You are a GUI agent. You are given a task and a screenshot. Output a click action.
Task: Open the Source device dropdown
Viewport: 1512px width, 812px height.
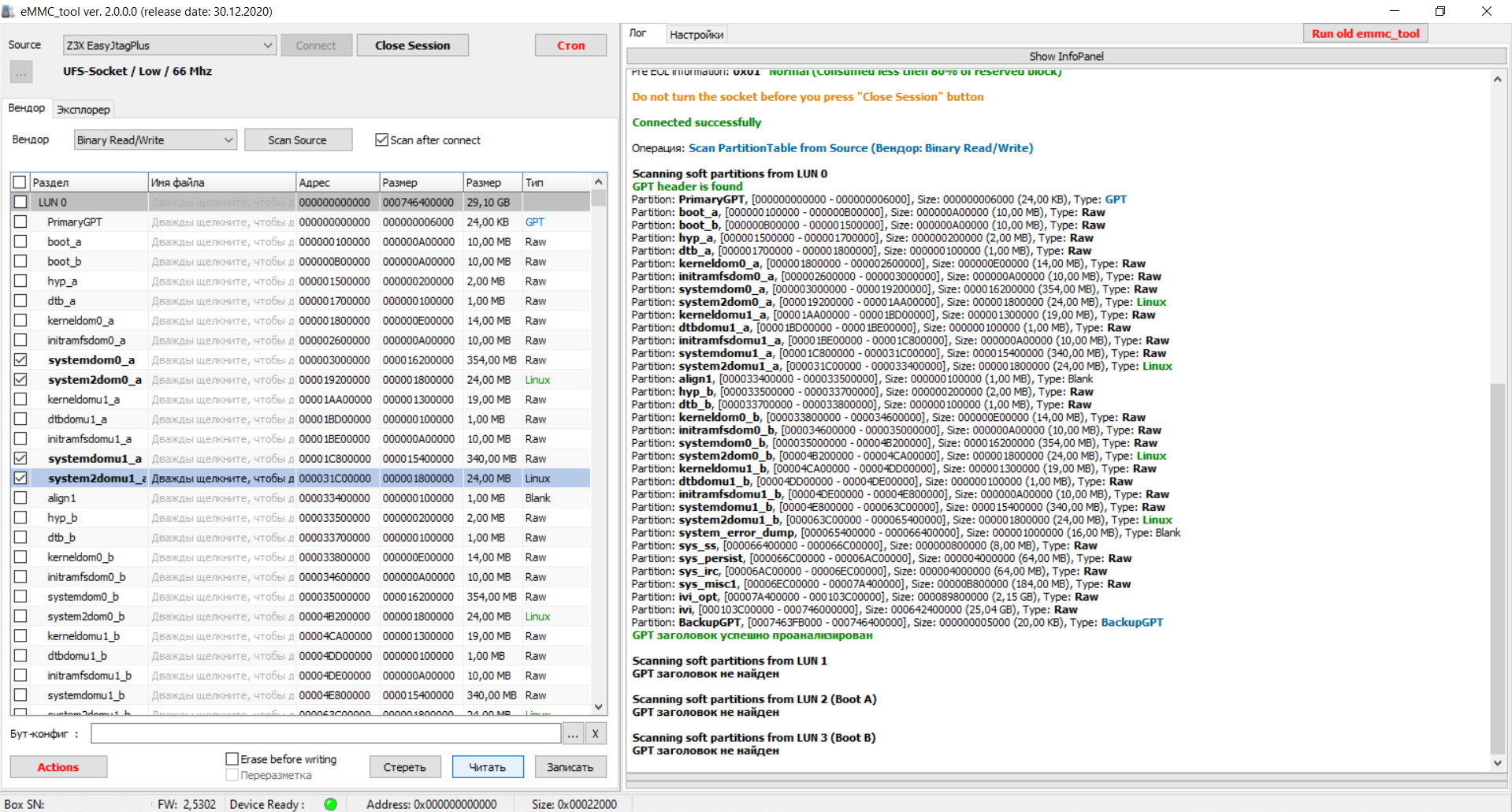pos(169,46)
